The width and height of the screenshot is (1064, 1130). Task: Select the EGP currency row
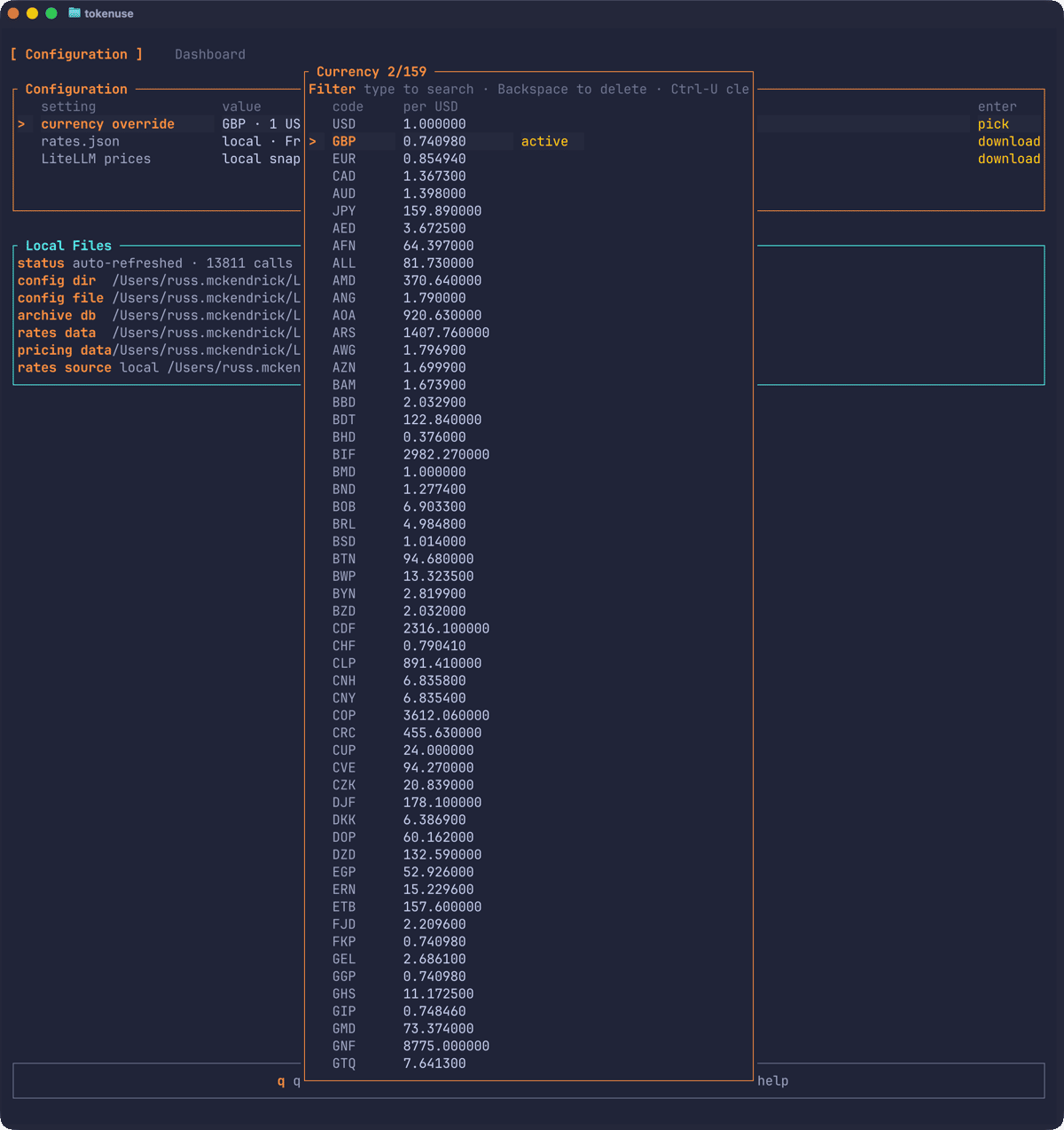tap(529, 872)
